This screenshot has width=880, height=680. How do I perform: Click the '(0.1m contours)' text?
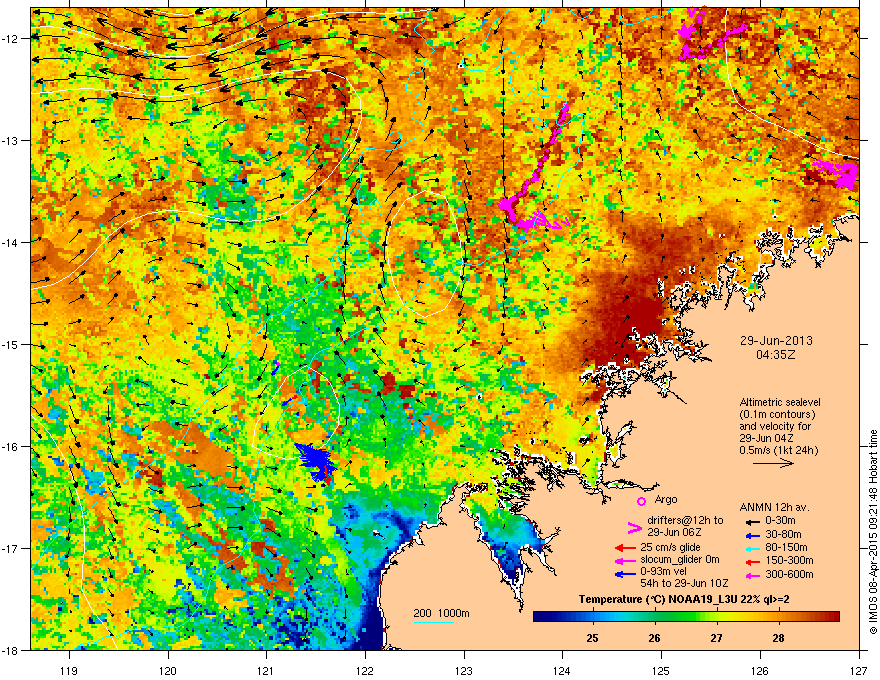click(777, 415)
